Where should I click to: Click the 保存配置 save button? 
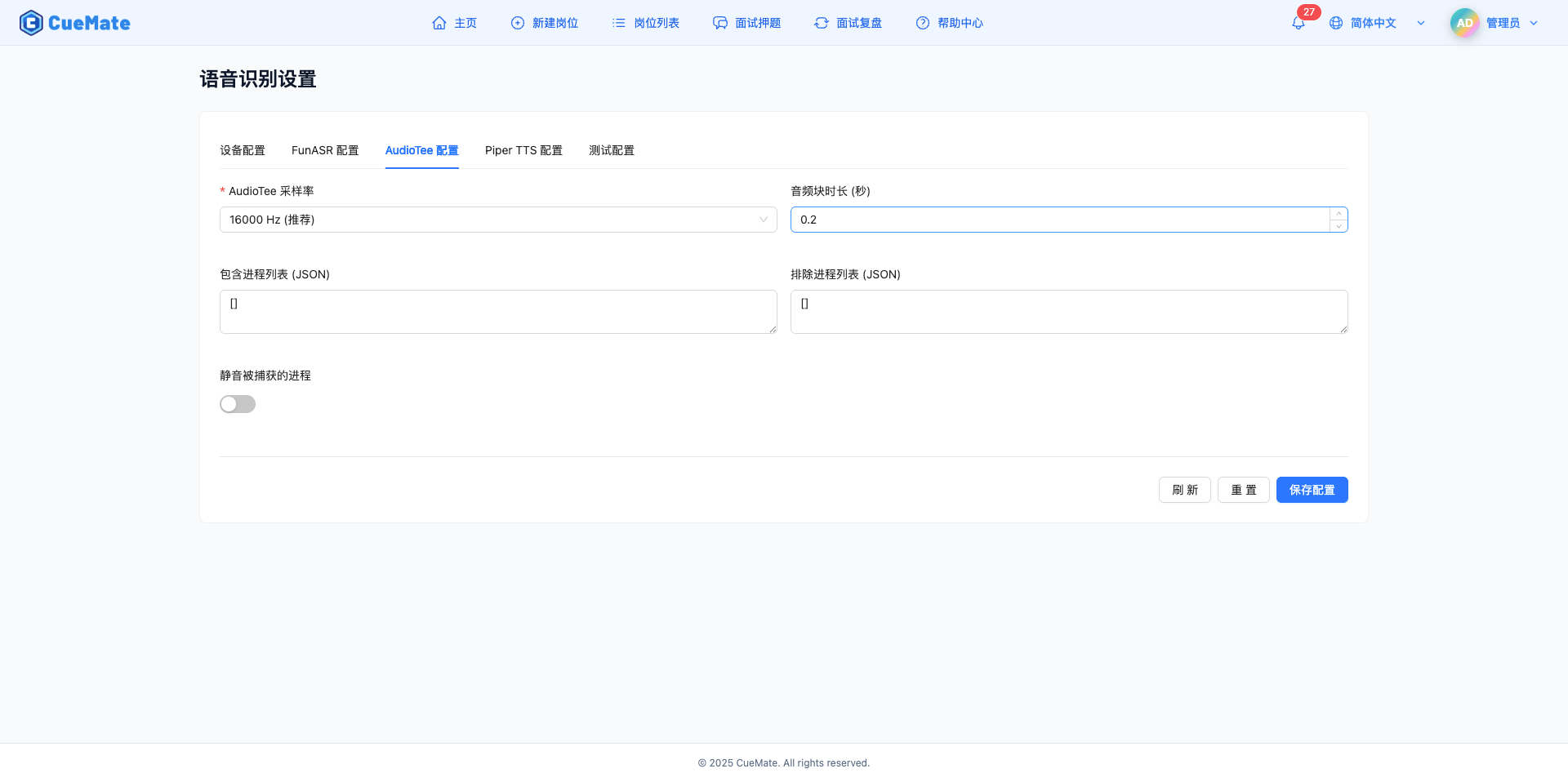click(1312, 490)
